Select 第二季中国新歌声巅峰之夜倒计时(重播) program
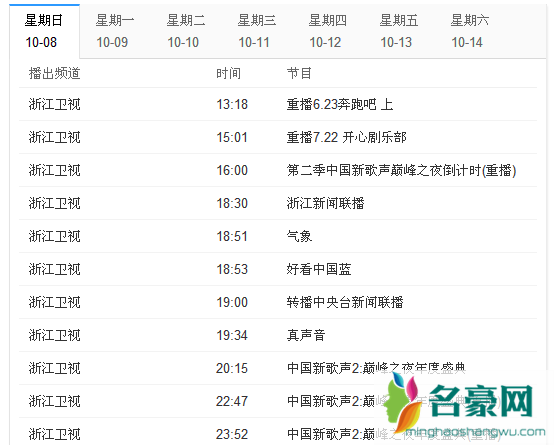The image size is (554, 445). (x=401, y=170)
